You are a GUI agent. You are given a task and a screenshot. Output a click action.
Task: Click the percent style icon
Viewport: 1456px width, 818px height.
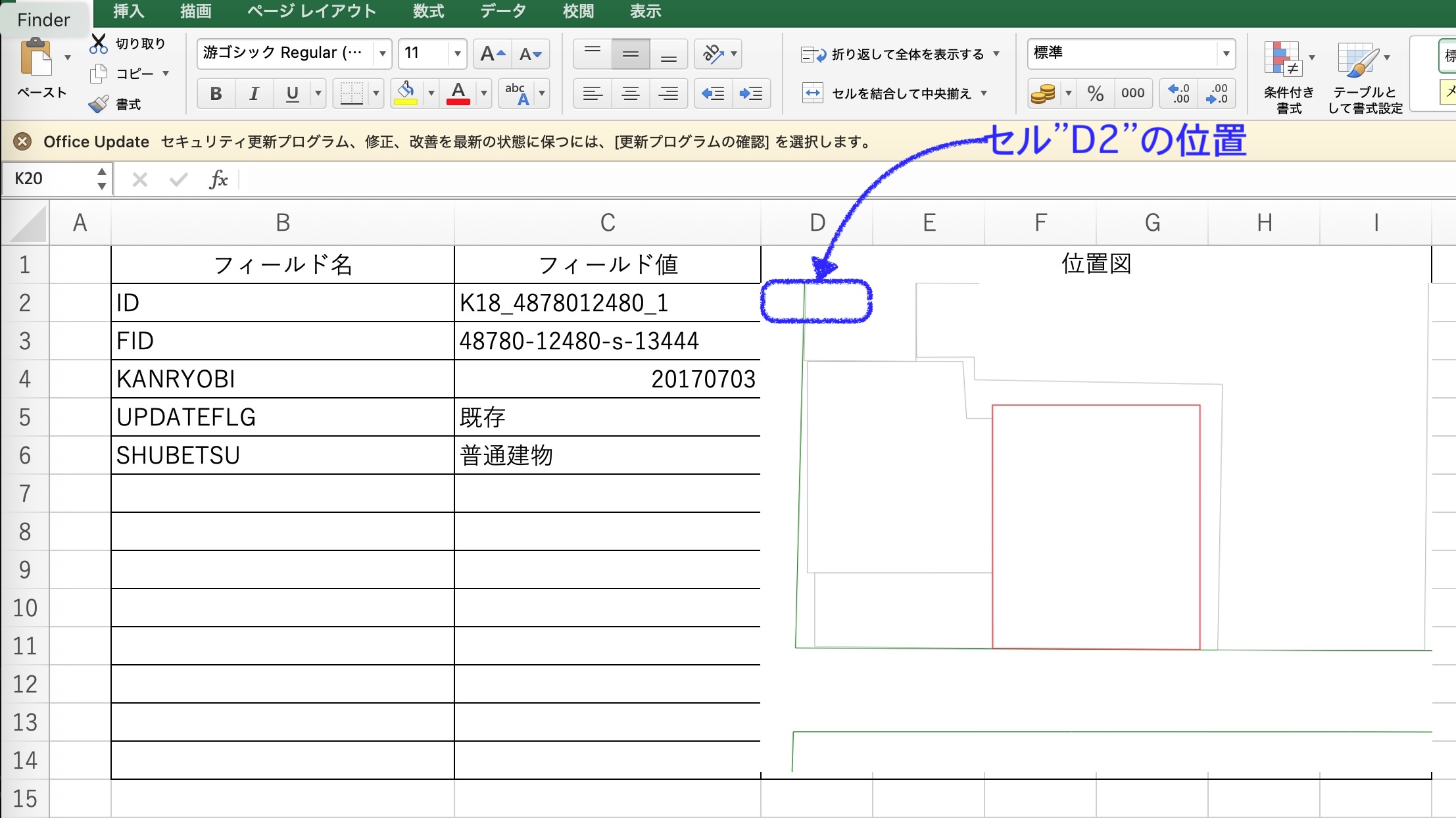click(1095, 93)
